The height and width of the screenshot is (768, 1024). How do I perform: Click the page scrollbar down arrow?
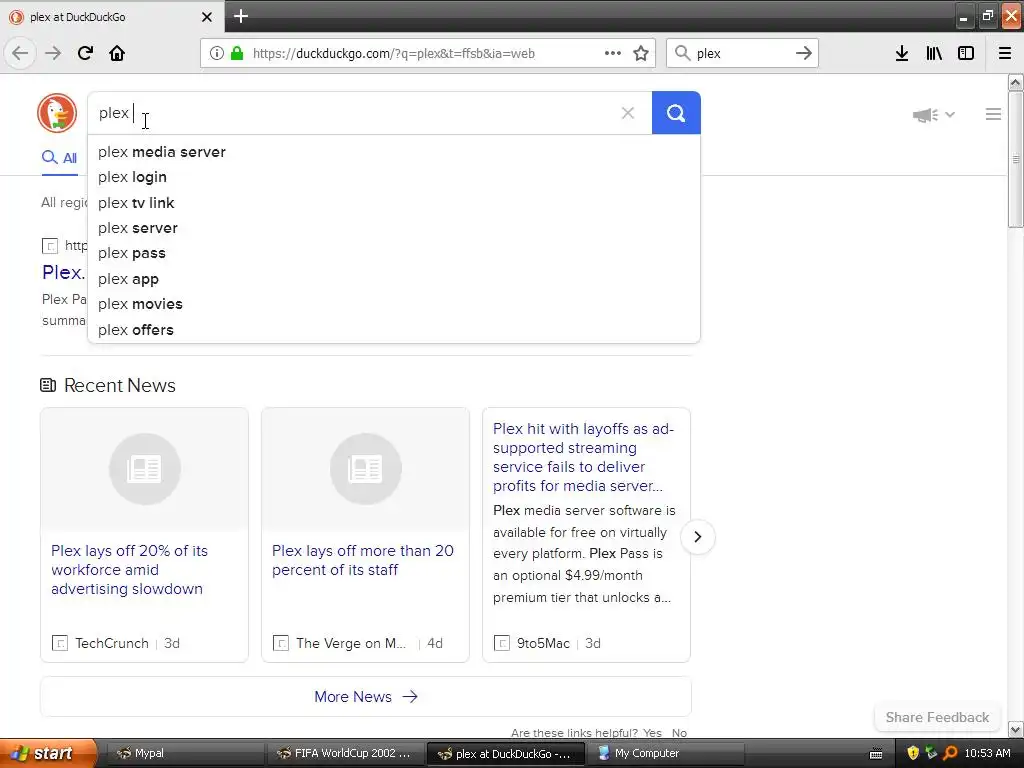point(1016,729)
